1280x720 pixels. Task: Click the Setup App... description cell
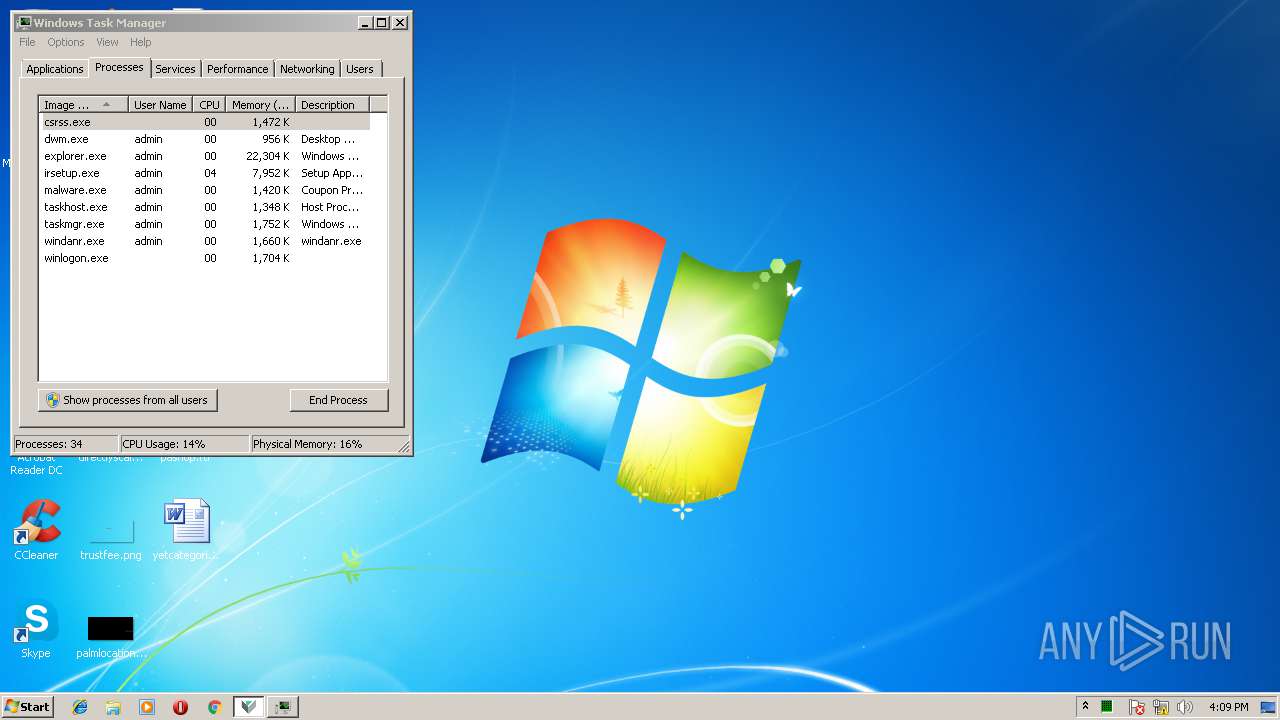point(332,173)
